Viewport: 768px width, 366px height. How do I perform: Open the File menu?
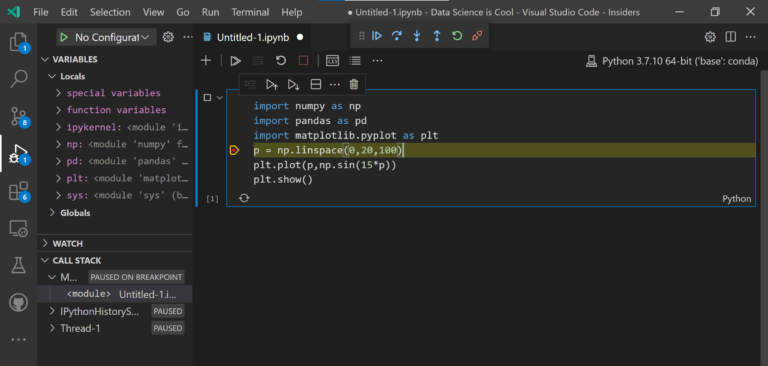41,12
